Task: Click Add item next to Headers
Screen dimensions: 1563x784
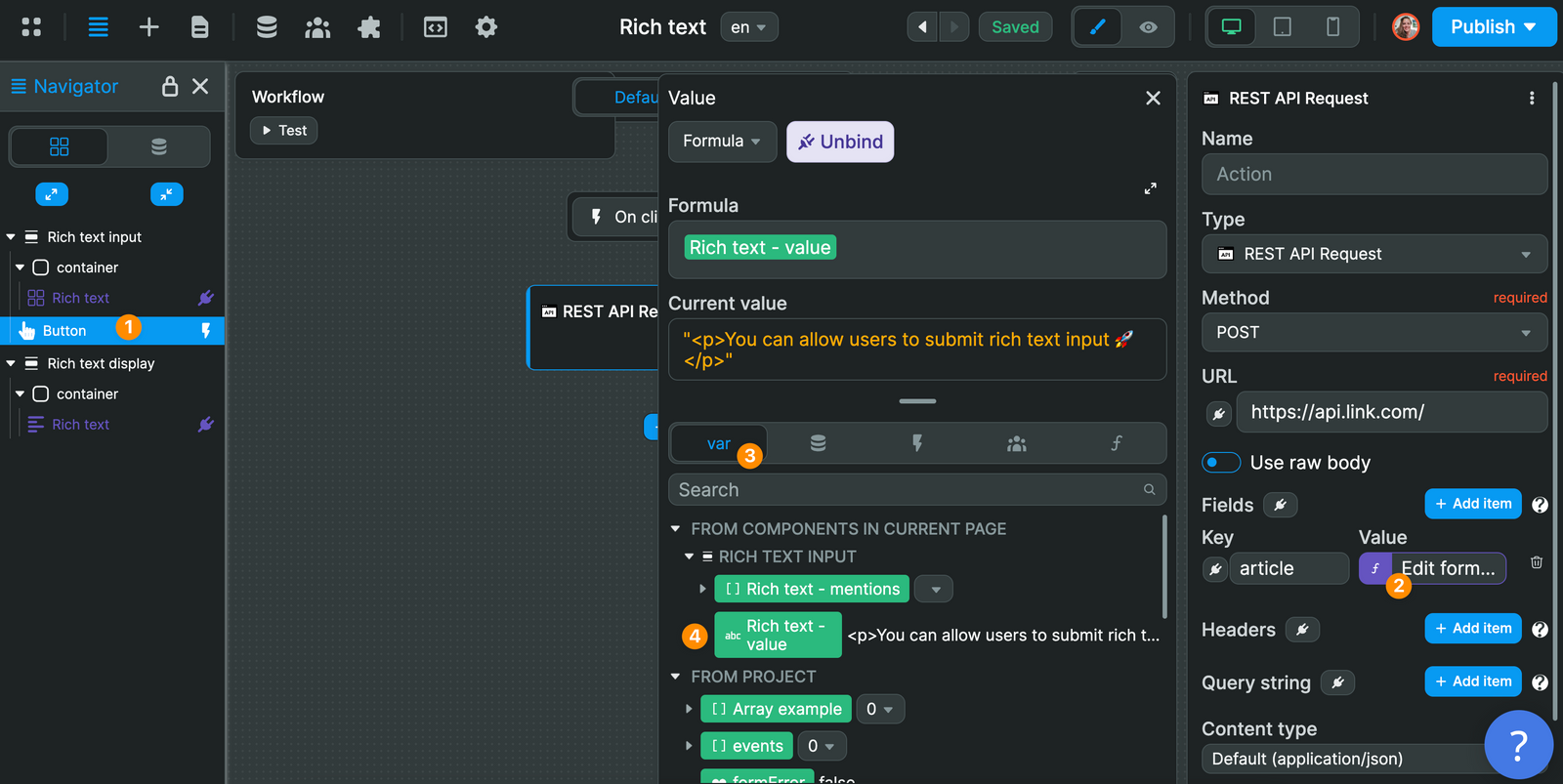Action: pyautogui.click(x=1472, y=629)
